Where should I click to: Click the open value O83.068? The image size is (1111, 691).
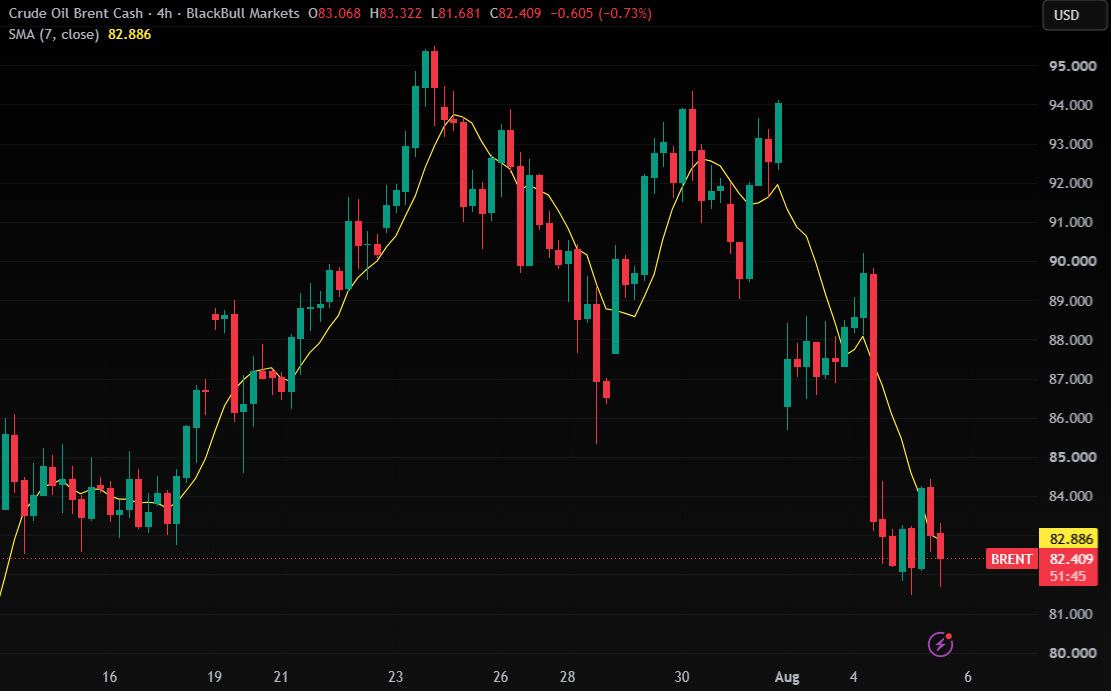pyautogui.click(x=334, y=13)
